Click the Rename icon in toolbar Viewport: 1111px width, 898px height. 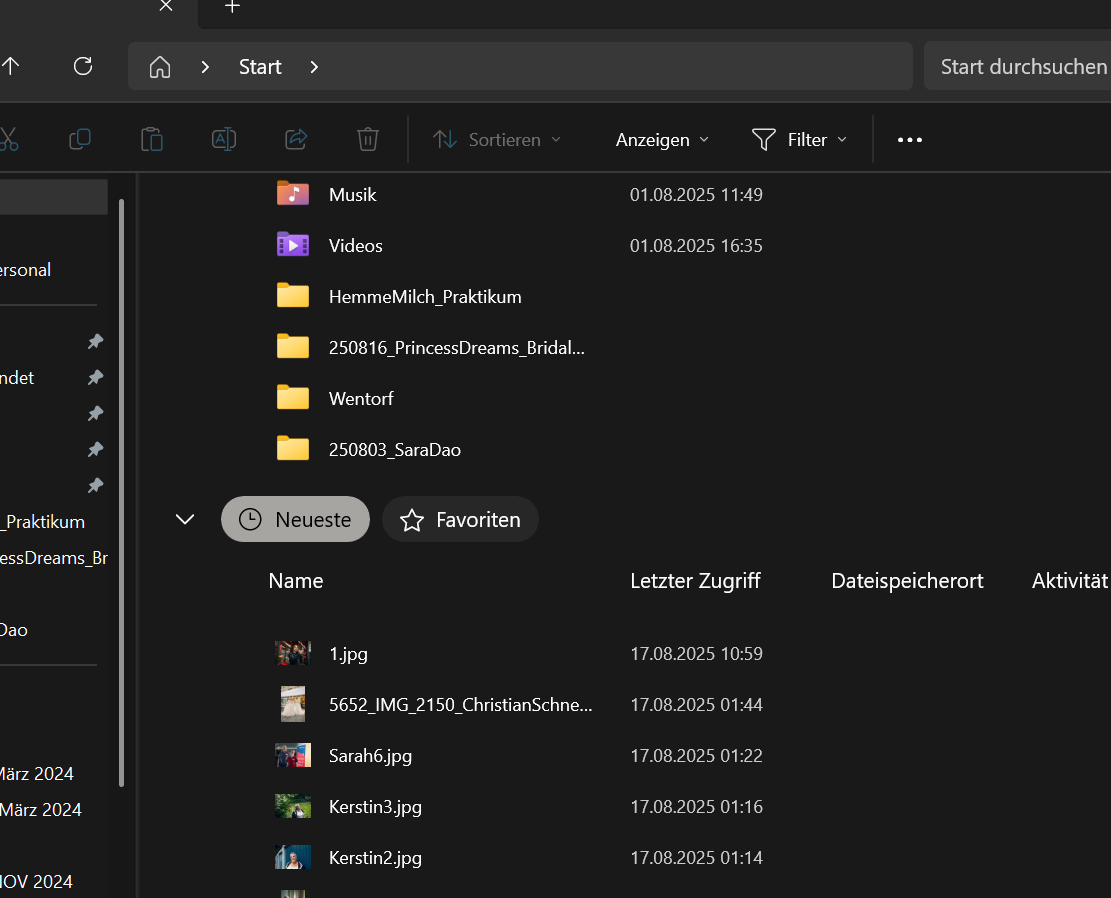point(224,140)
